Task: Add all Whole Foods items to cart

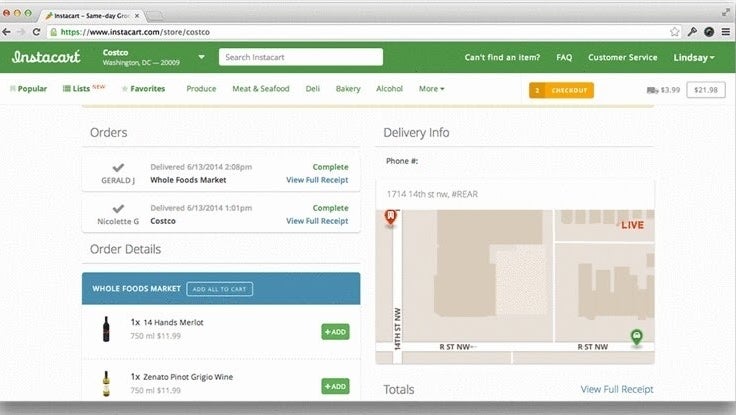Action: pos(219,289)
